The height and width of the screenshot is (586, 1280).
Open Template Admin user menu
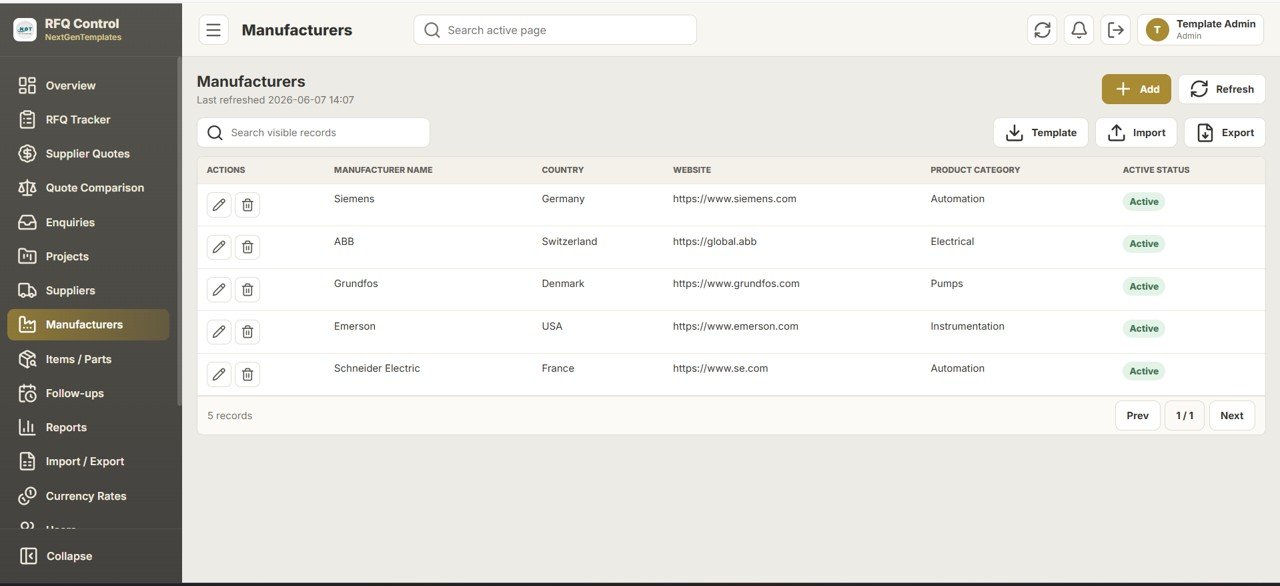click(1200, 30)
